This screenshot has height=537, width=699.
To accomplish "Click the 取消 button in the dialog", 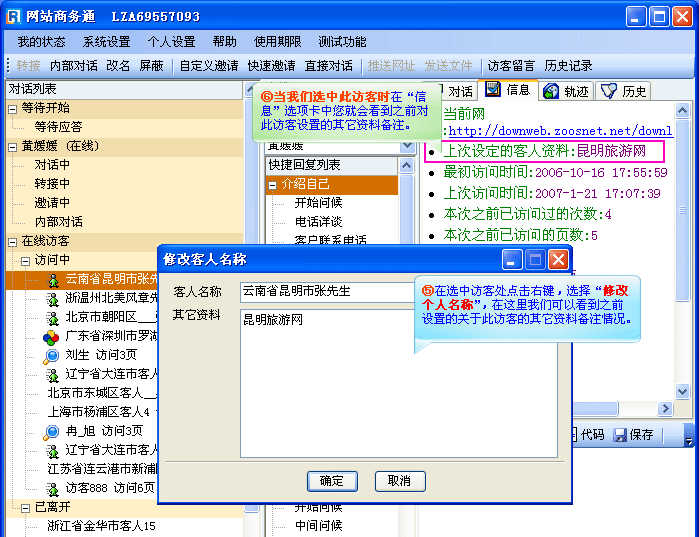I will pyautogui.click(x=399, y=481).
